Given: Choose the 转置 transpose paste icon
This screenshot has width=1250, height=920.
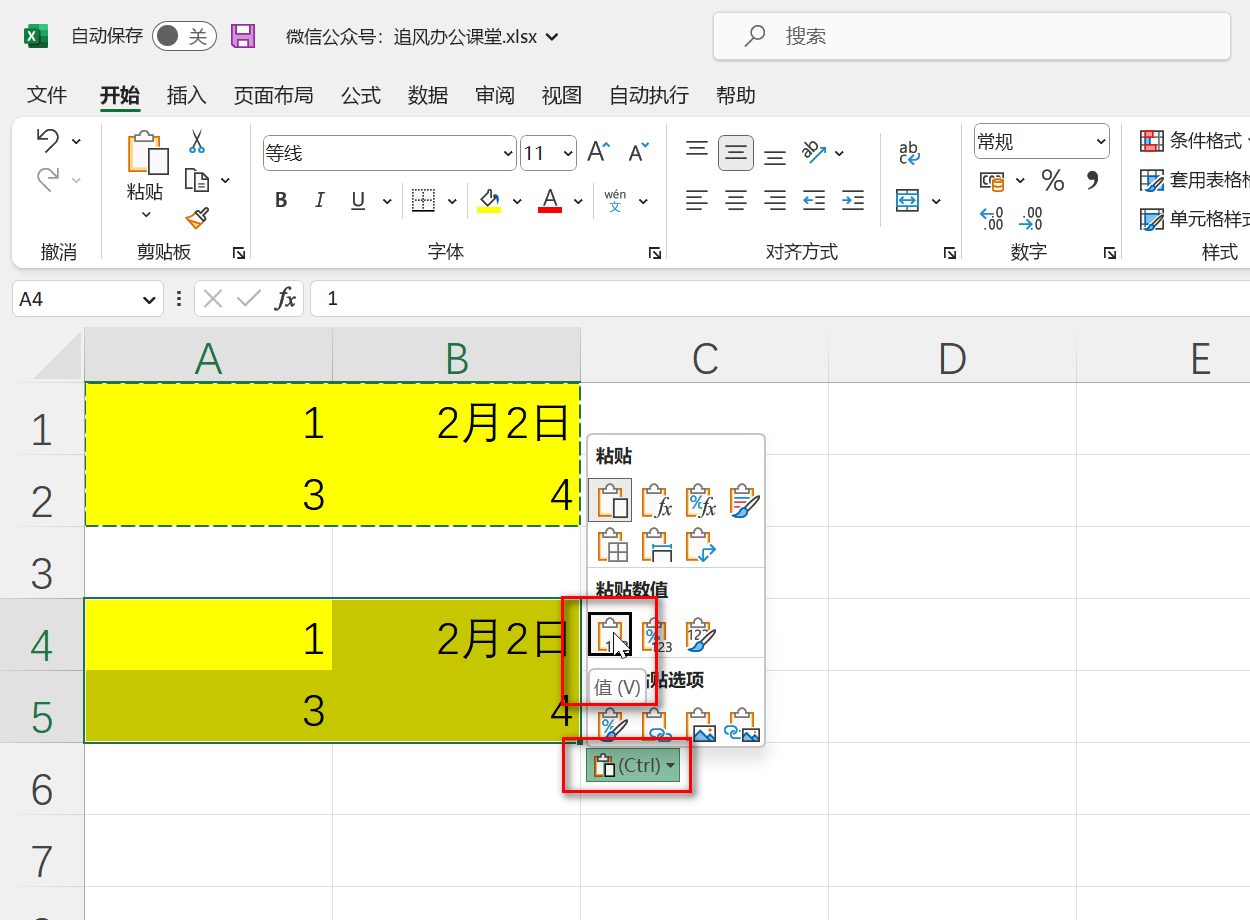Looking at the screenshot, I should pyautogui.click(x=700, y=546).
